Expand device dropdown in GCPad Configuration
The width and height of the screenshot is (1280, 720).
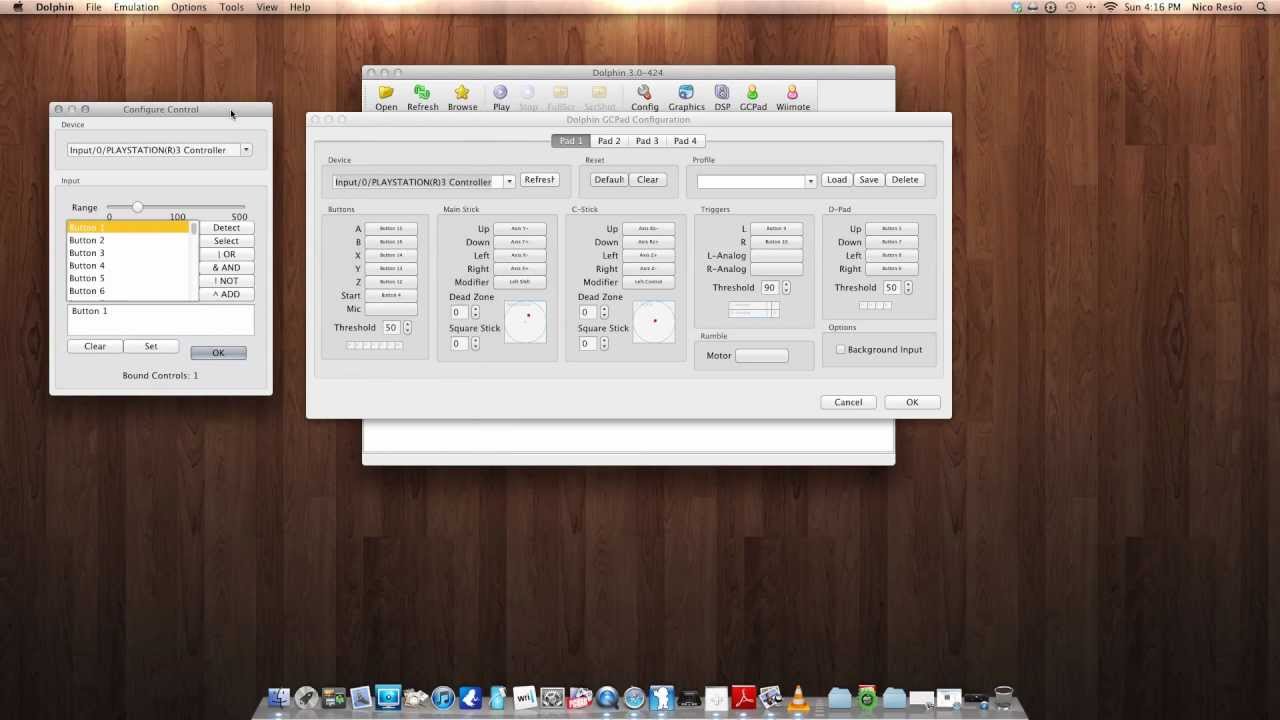[509, 182]
